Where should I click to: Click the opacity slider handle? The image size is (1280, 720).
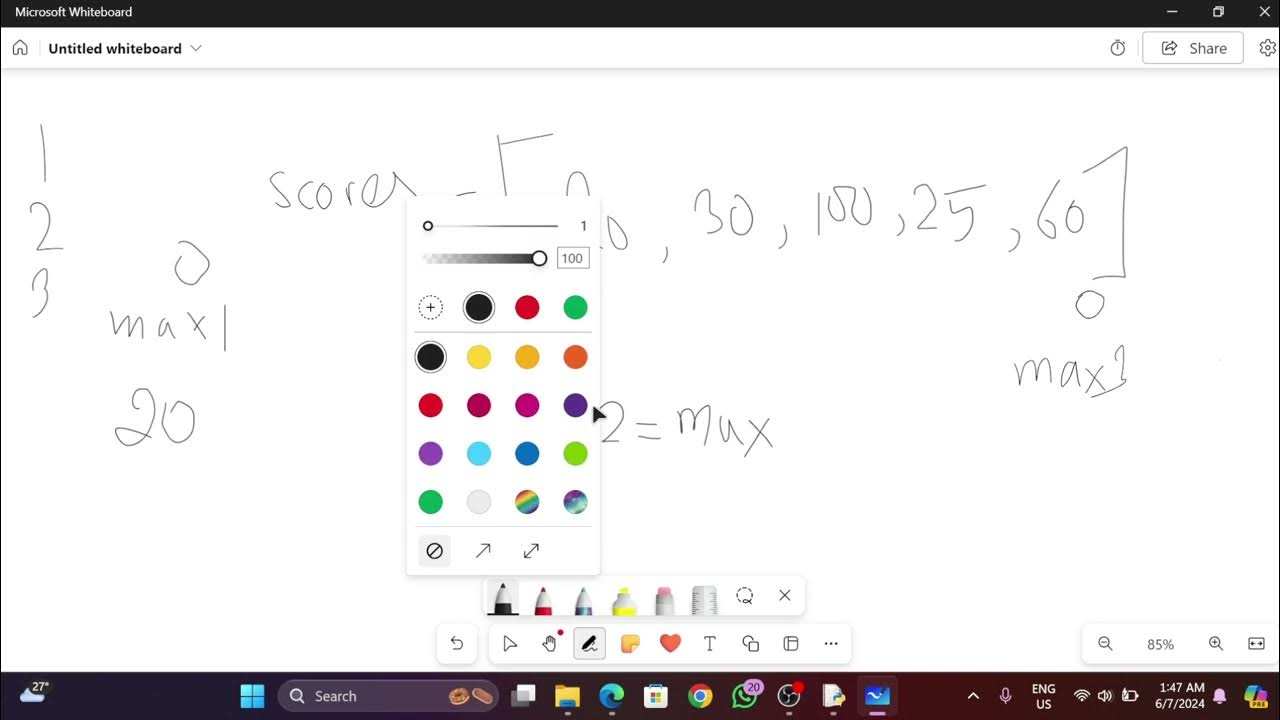(x=539, y=258)
